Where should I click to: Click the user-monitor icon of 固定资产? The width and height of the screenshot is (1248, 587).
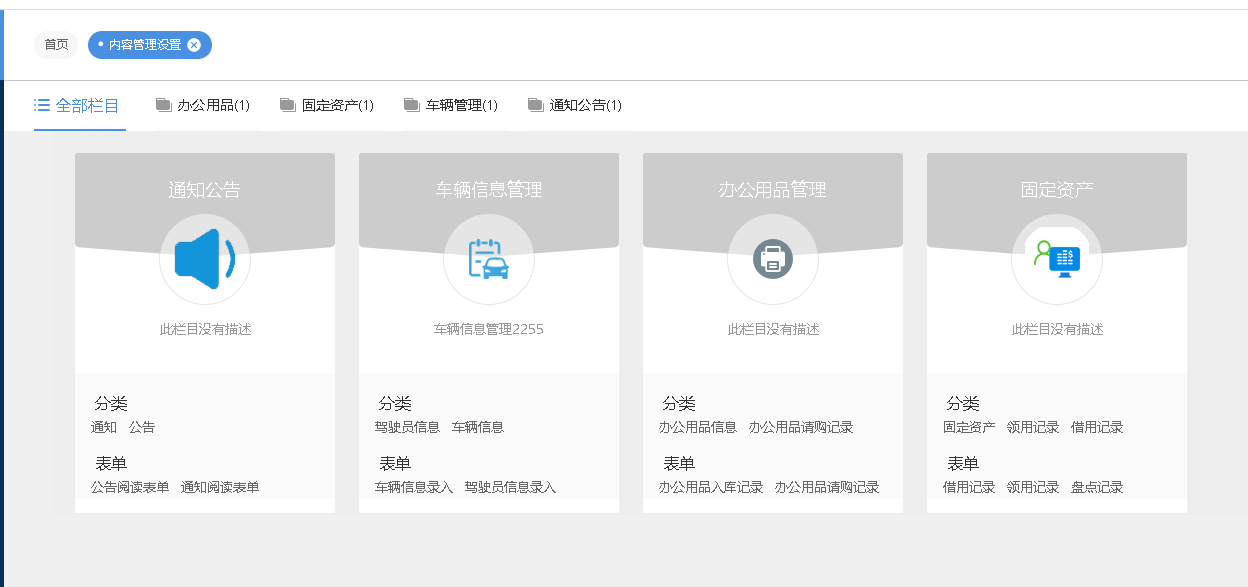pyautogui.click(x=1057, y=259)
